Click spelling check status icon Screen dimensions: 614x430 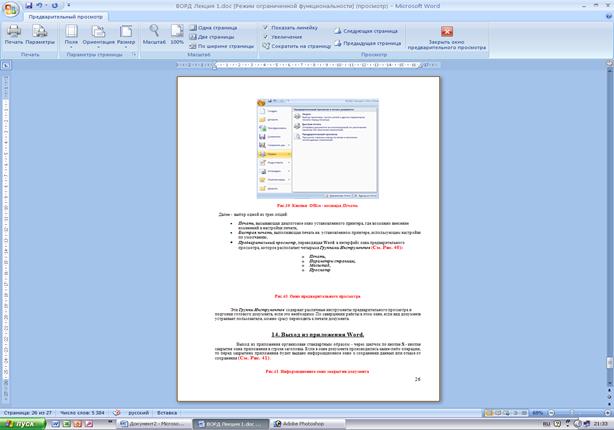coord(117,413)
